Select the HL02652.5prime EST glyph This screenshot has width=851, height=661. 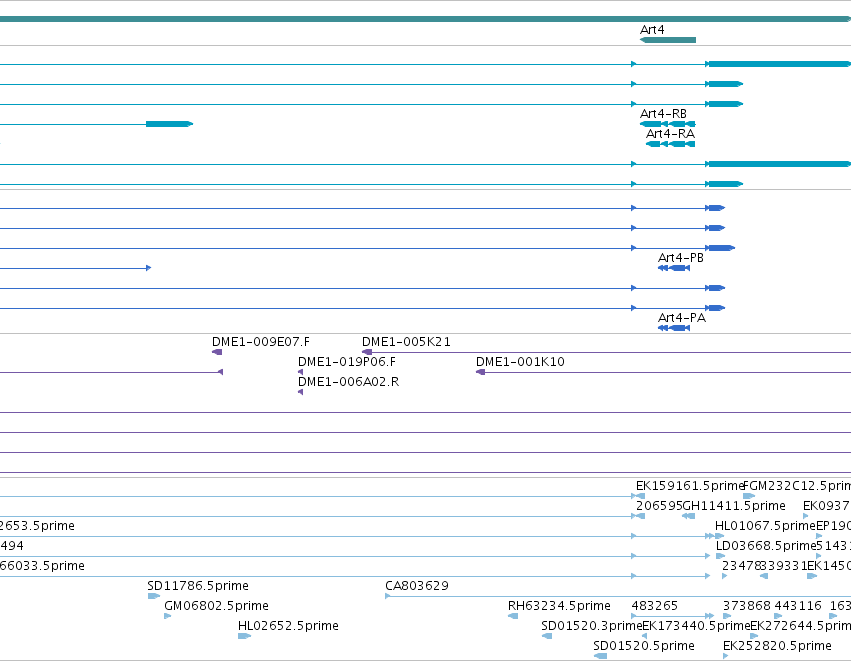coord(244,636)
